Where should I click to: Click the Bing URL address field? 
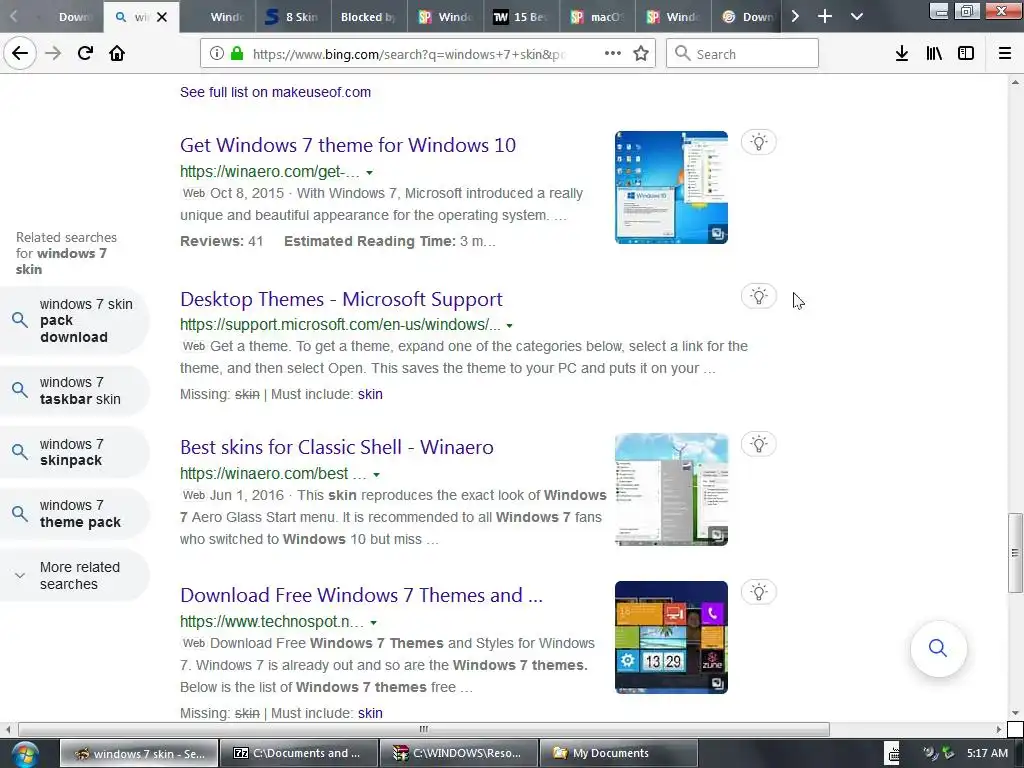(x=408, y=54)
